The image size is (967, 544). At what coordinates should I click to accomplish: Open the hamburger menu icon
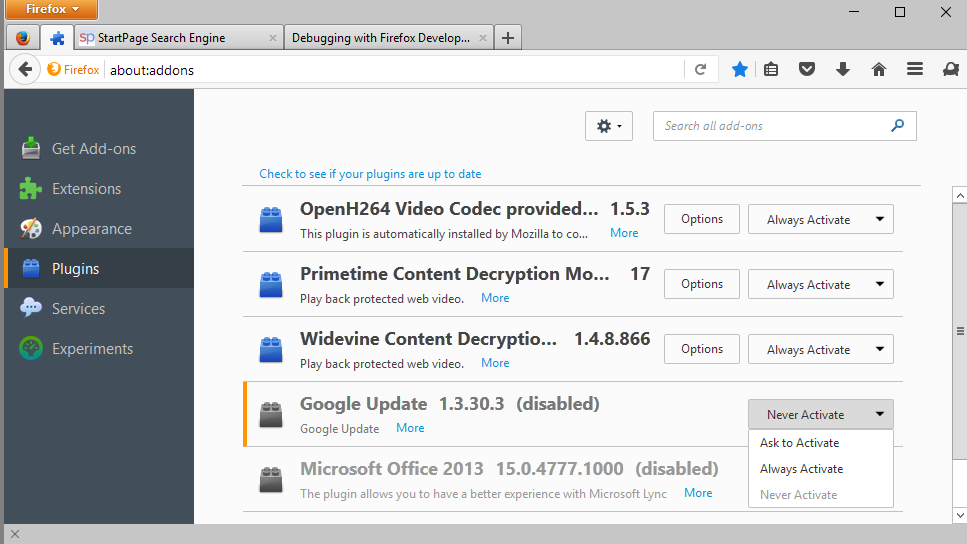point(915,69)
